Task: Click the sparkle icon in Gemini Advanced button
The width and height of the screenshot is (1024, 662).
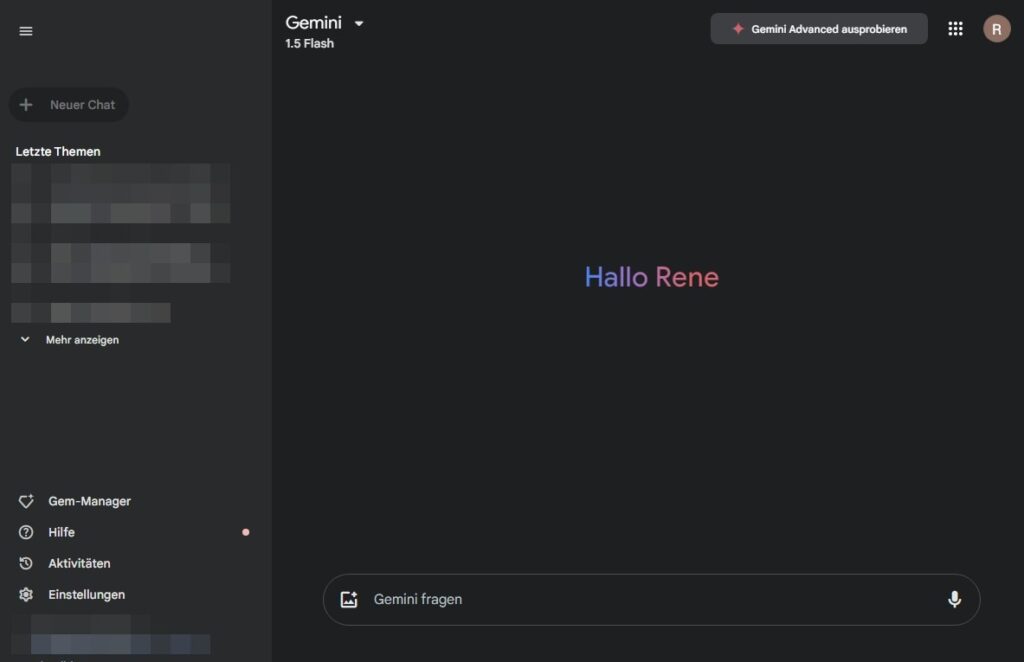Action: point(738,29)
